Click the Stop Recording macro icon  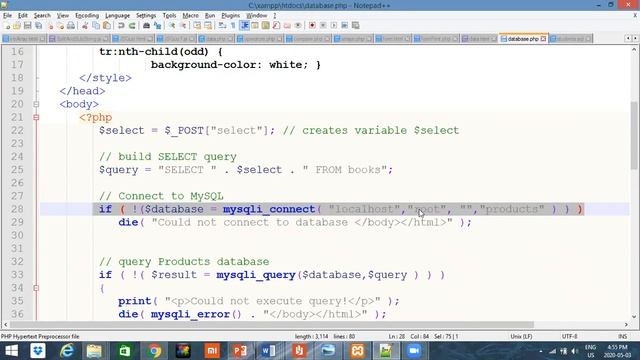click(x=323, y=26)
